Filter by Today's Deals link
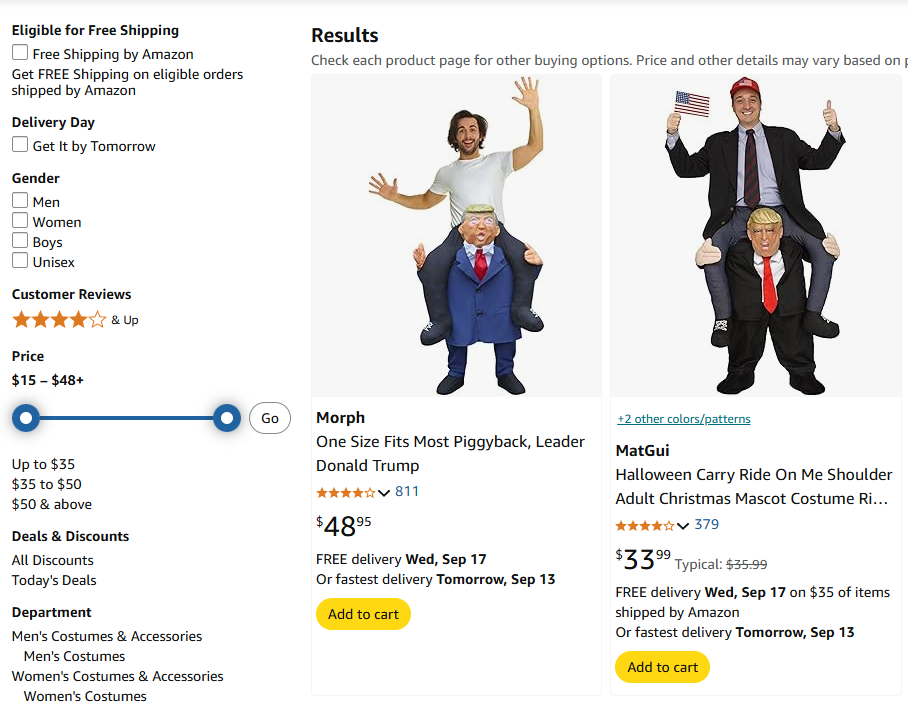 (54, 580)
